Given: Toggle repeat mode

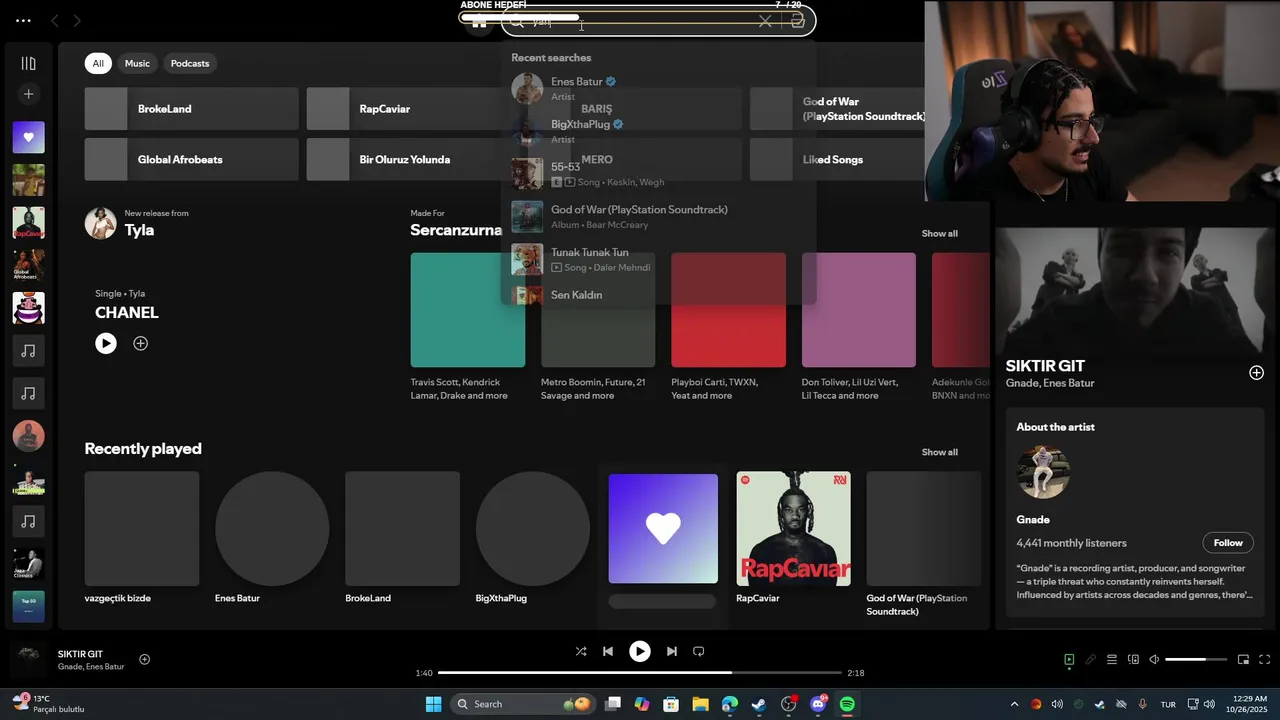Looking at the screenshot, I should (x=699, y=651).
